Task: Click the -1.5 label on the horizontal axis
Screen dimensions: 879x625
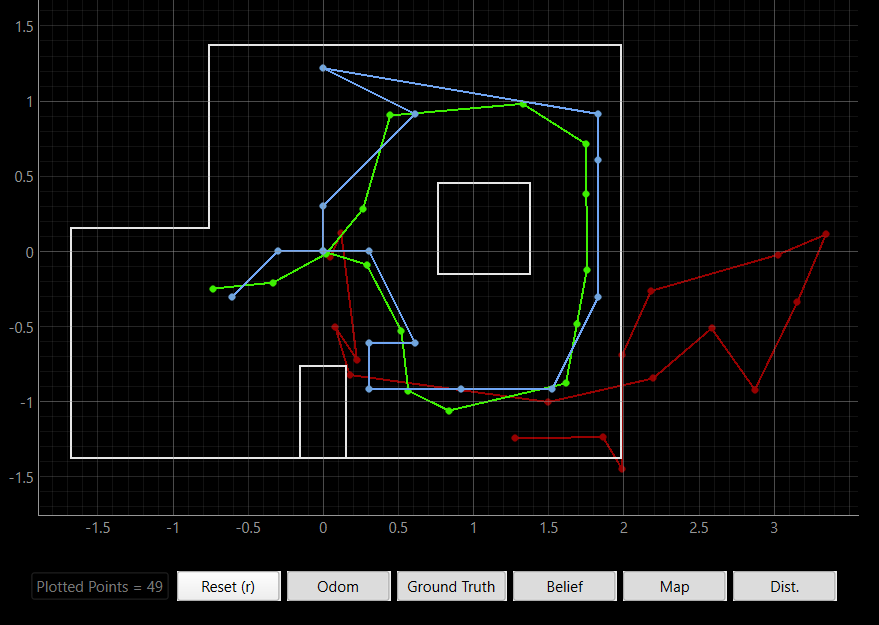Action: pyautogui.click(x=98, y=528)
